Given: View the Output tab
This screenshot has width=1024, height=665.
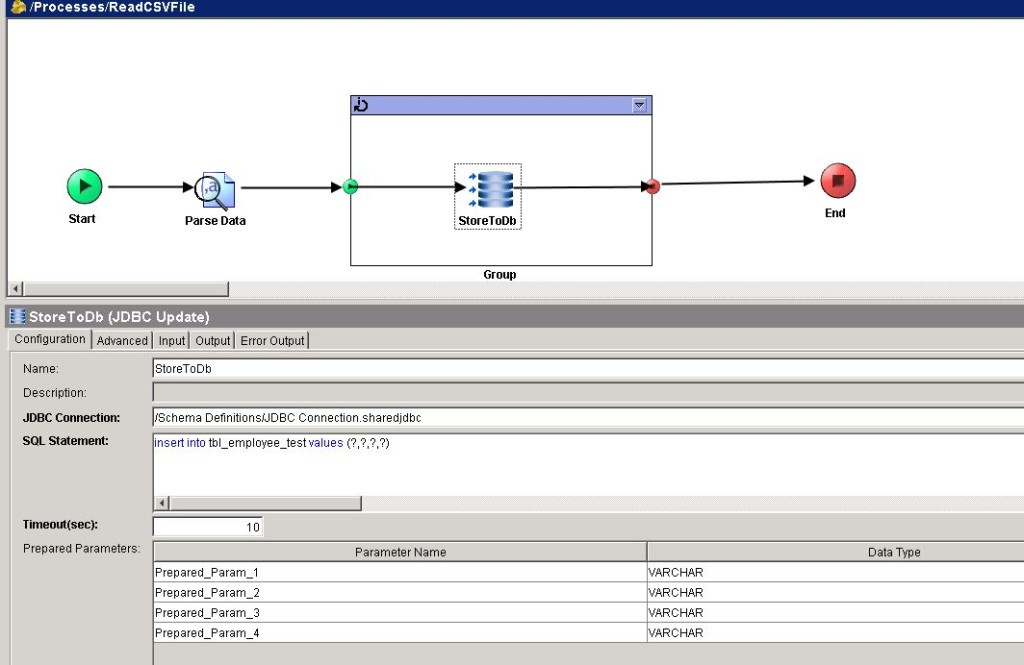Looking at the screenshot, I should click(212, 340).
